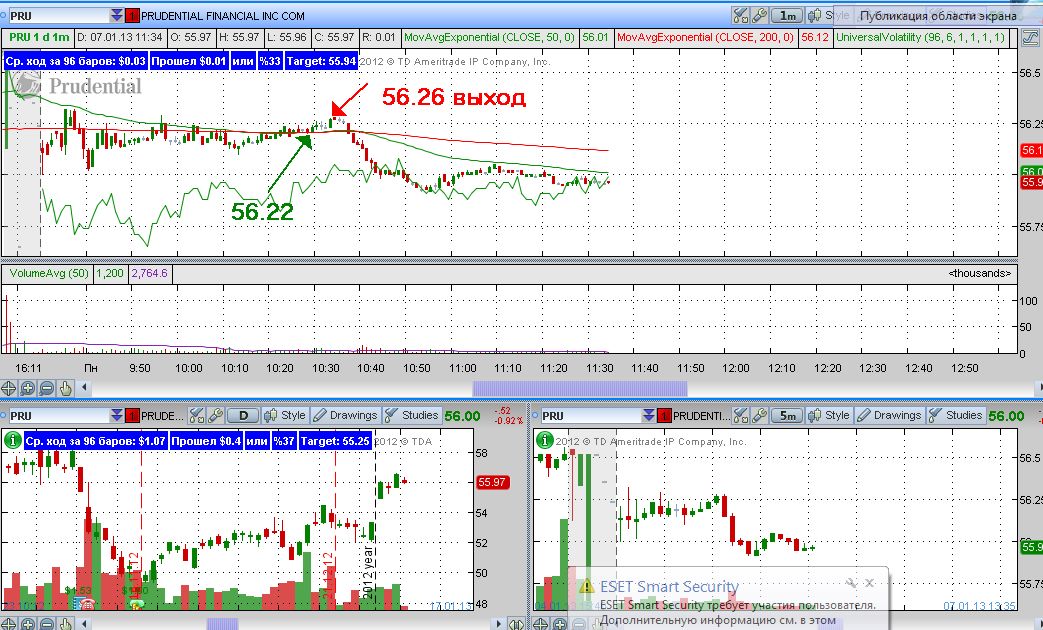Click the PRU symbol field in daily chart

coord(58,416)
